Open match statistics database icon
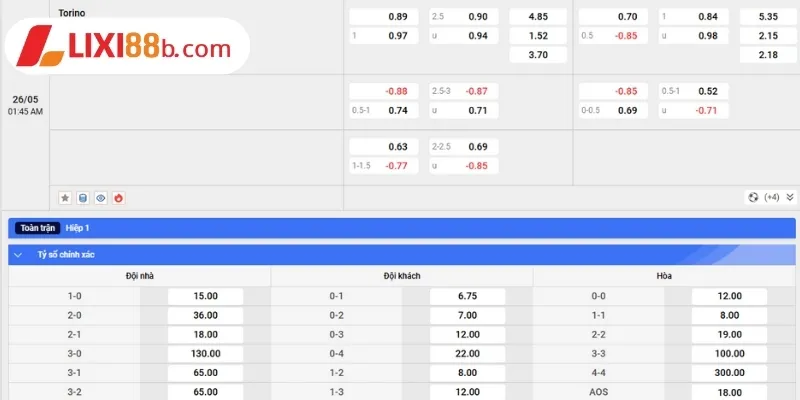Screen dimensions: 800x400 click(x=83, y=198)
